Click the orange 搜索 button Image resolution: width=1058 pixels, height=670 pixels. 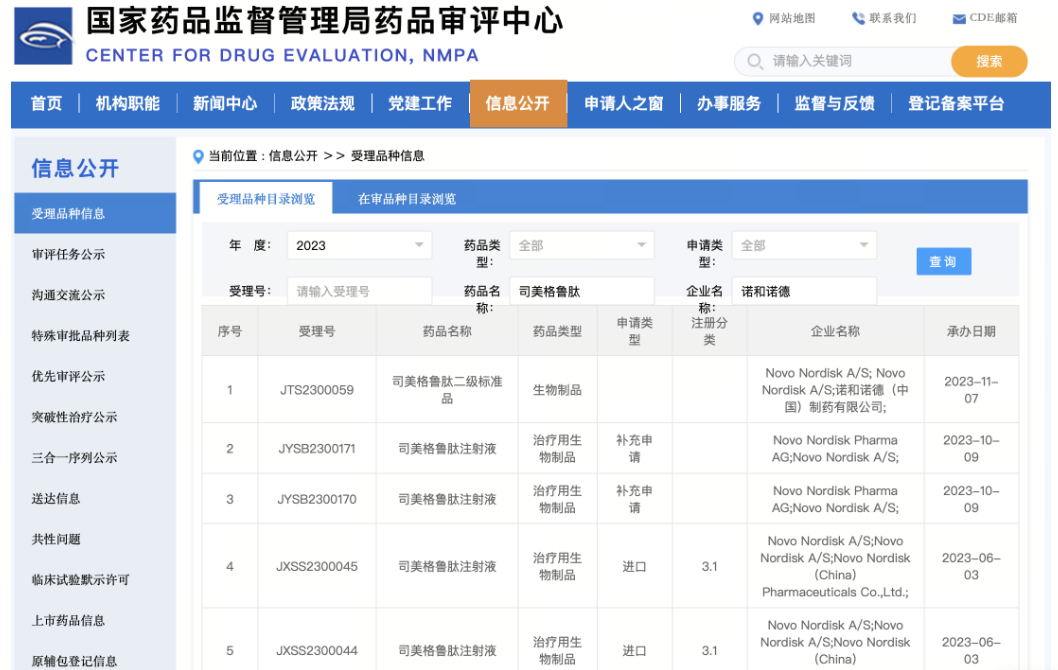tap(989, 61)
